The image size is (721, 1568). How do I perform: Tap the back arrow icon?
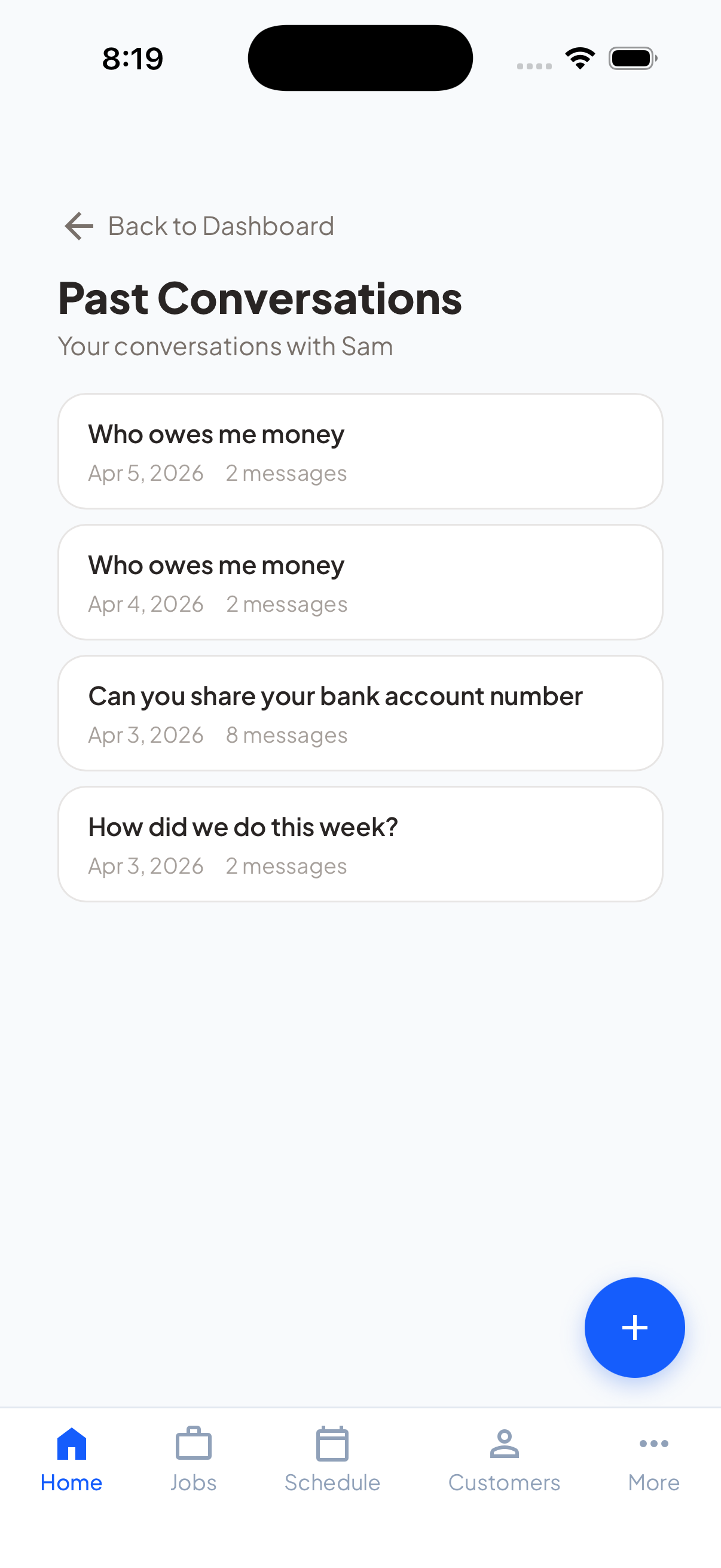(x=79, y=227)
